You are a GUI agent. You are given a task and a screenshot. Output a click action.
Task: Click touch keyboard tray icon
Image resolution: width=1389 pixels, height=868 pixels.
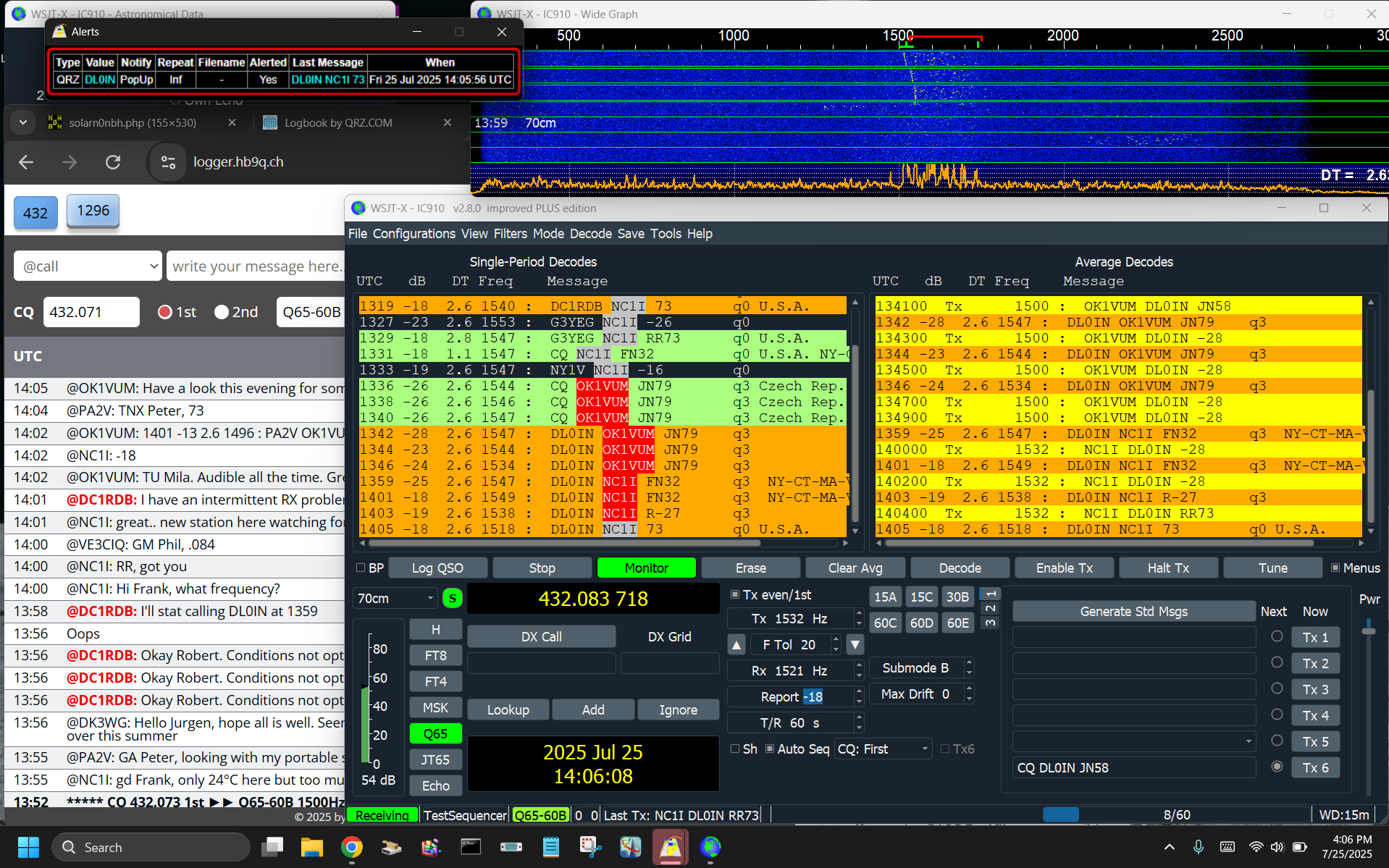[x=1228, y=847]
